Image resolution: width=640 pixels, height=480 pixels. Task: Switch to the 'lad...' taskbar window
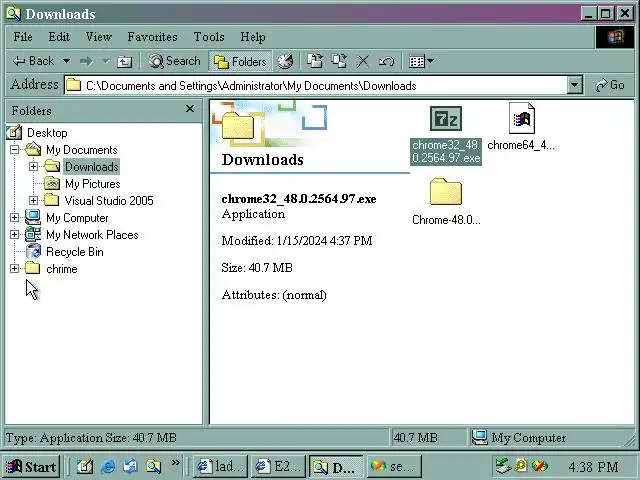(x=220, y=466)
